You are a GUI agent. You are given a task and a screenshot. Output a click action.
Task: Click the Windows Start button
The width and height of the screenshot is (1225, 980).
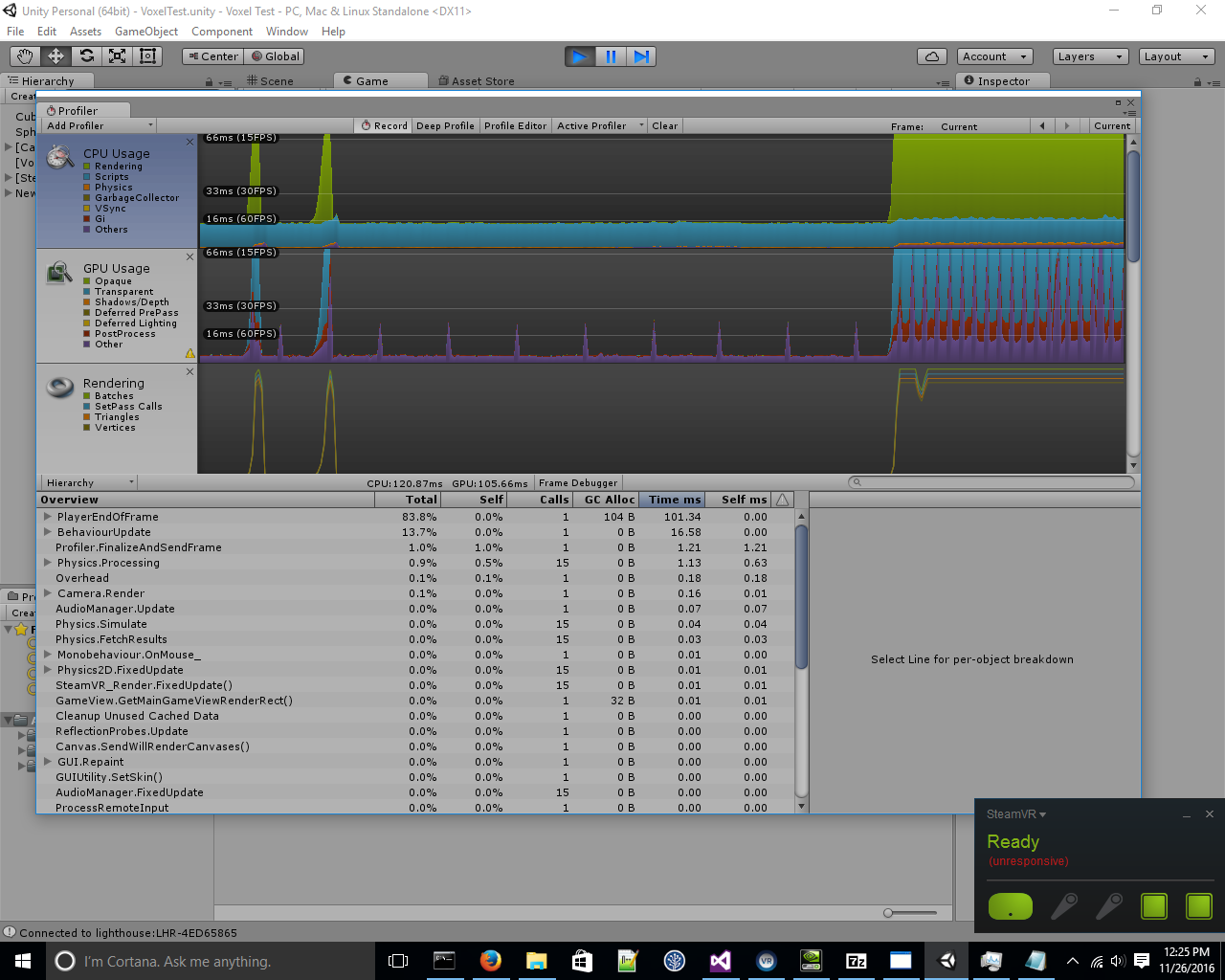tap(23, 961)
